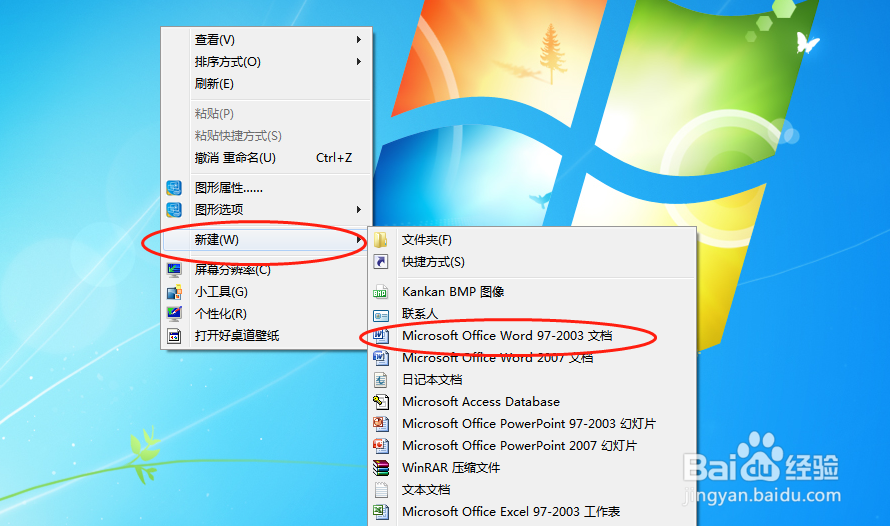Choose 文本文档 text document entry
Viewport: 890px width, 526px height.
(532, 490)
